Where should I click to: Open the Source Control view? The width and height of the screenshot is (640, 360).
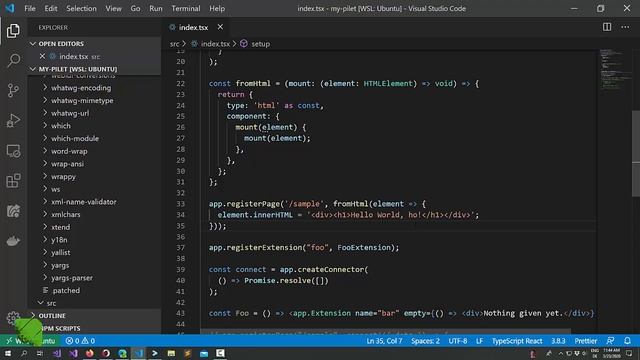coord(13,91)
